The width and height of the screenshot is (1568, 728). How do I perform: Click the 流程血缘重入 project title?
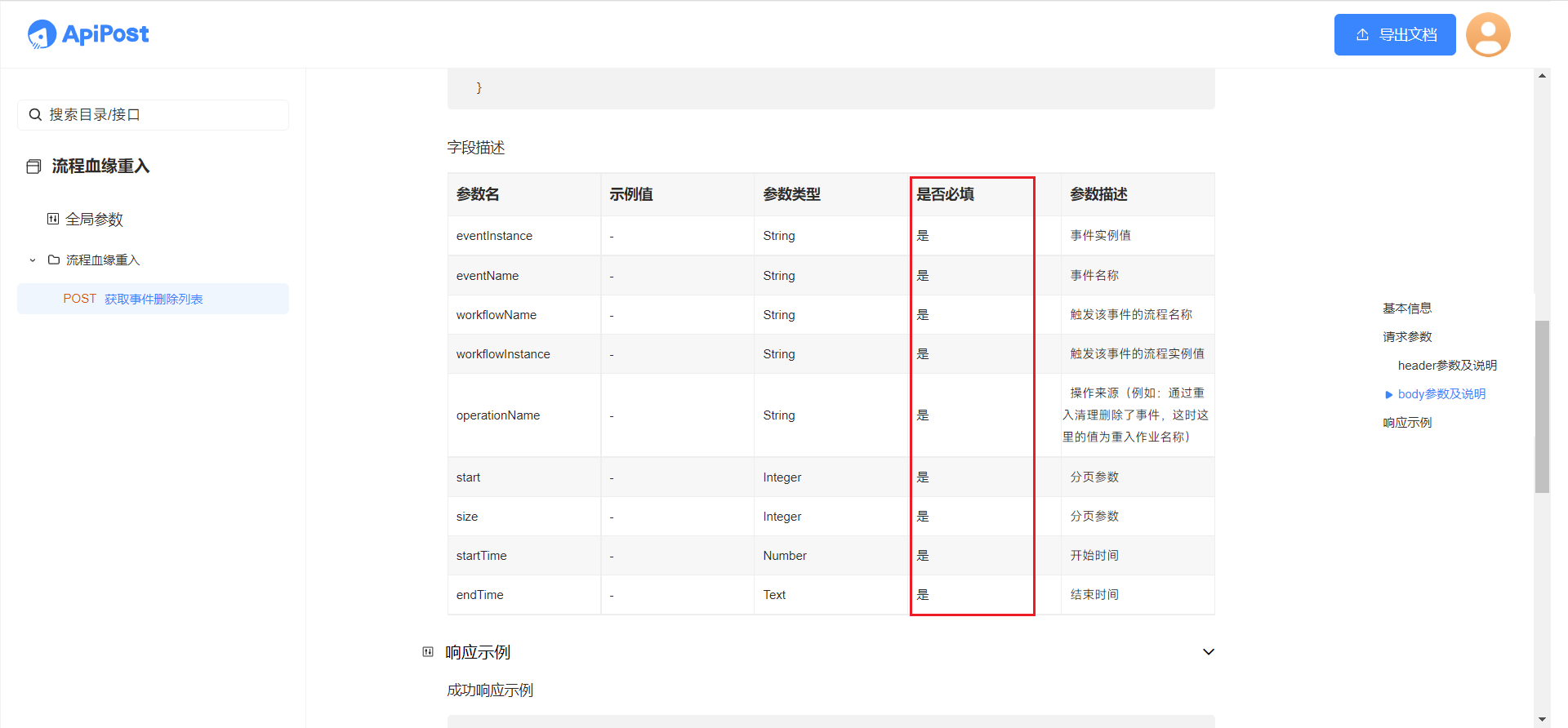pyautogui.click(x=101, y=166)
